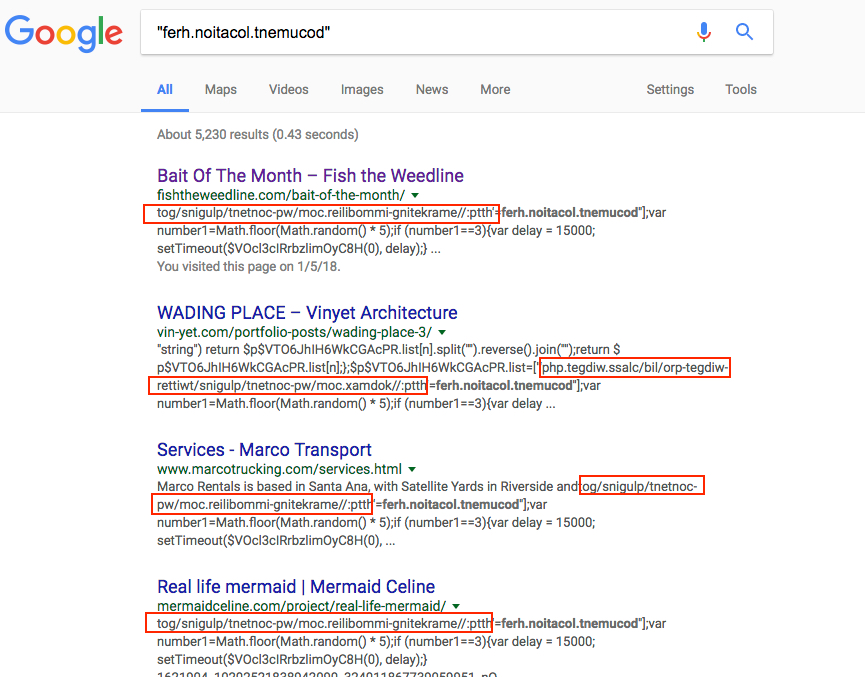Click 'Marco Rentals is based in Santa Ana' snippet
Screen dimensions: 865x677
pyautogui.click(x=262, y=487)
